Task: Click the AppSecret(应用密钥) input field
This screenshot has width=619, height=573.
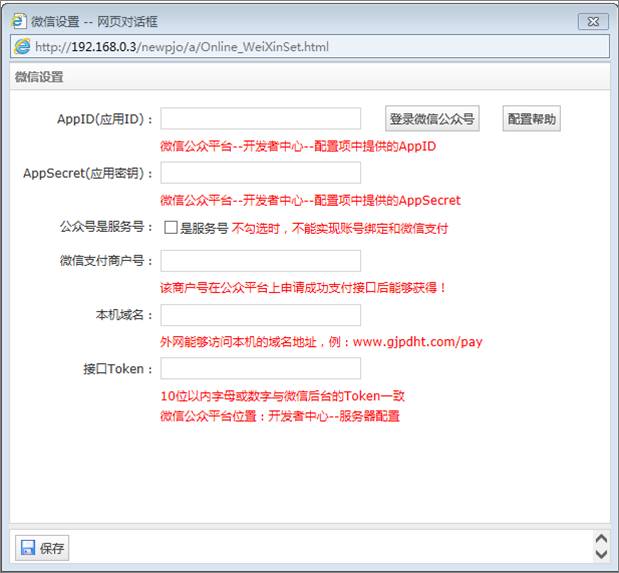Action: coord(261,173)
